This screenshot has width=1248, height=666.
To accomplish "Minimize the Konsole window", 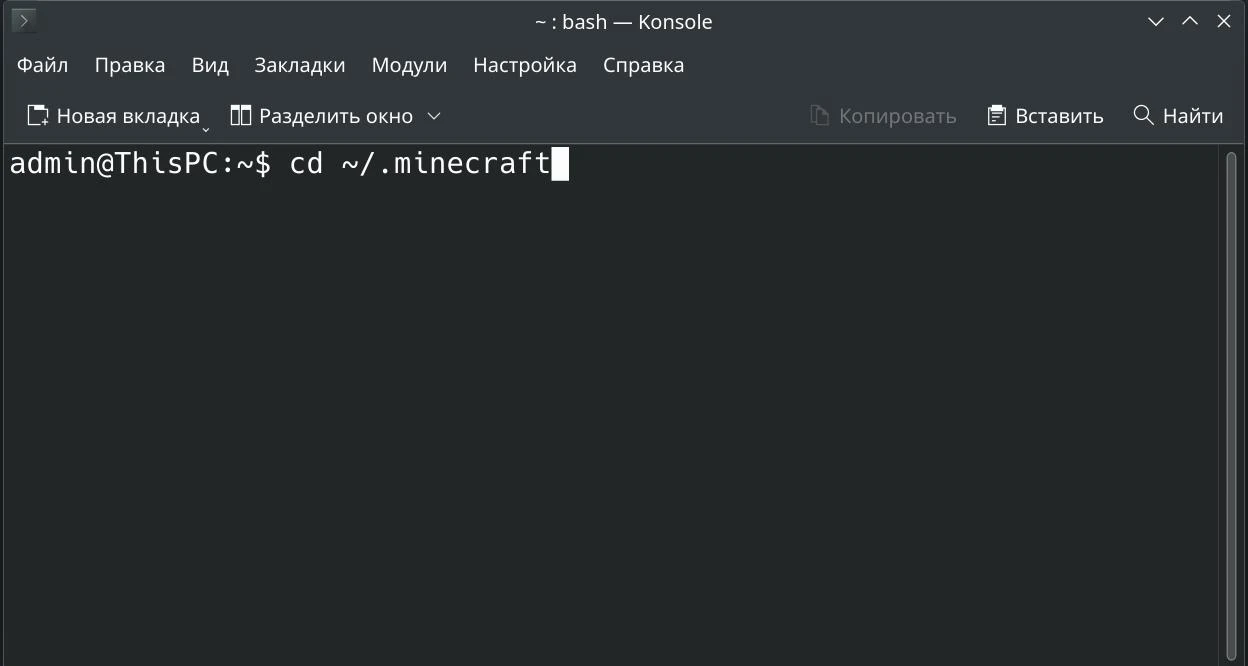I will click(1156, 21).
